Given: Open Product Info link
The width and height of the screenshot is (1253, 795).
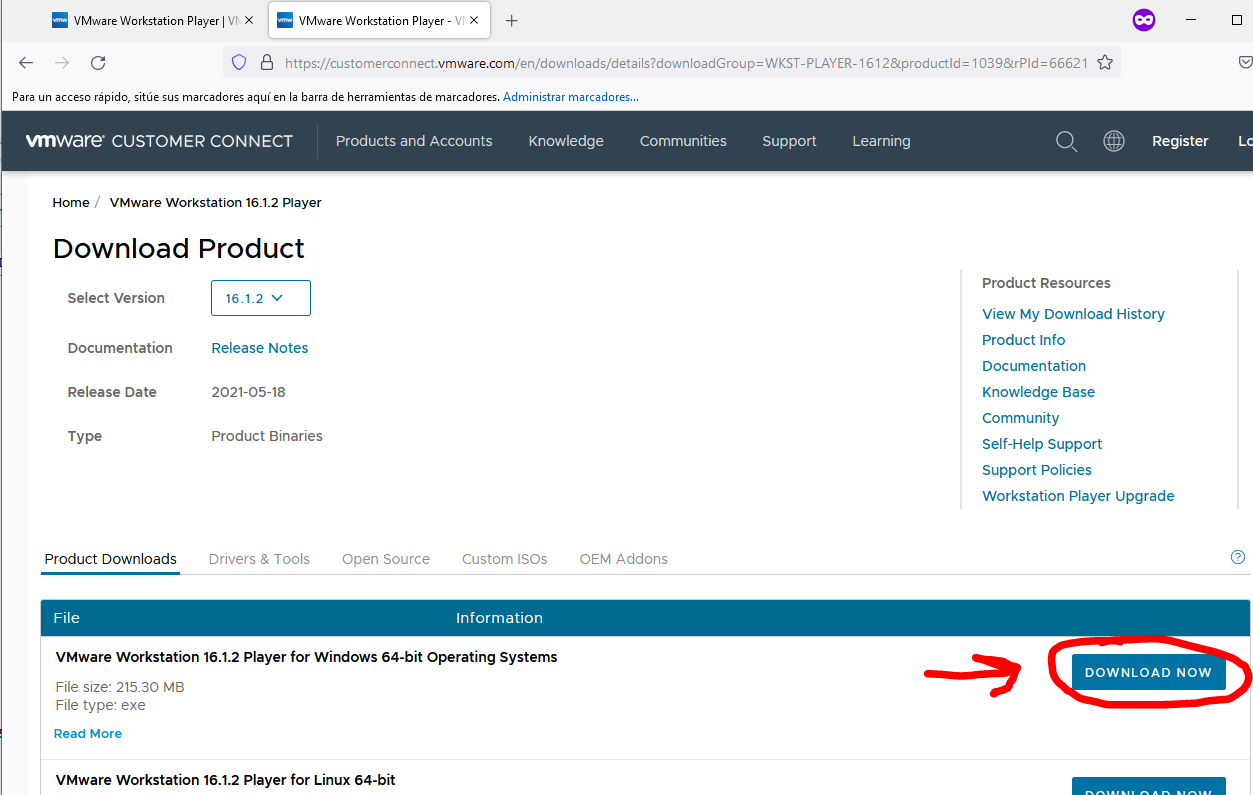Looking at the screenshot, I should pos(1023,340).
